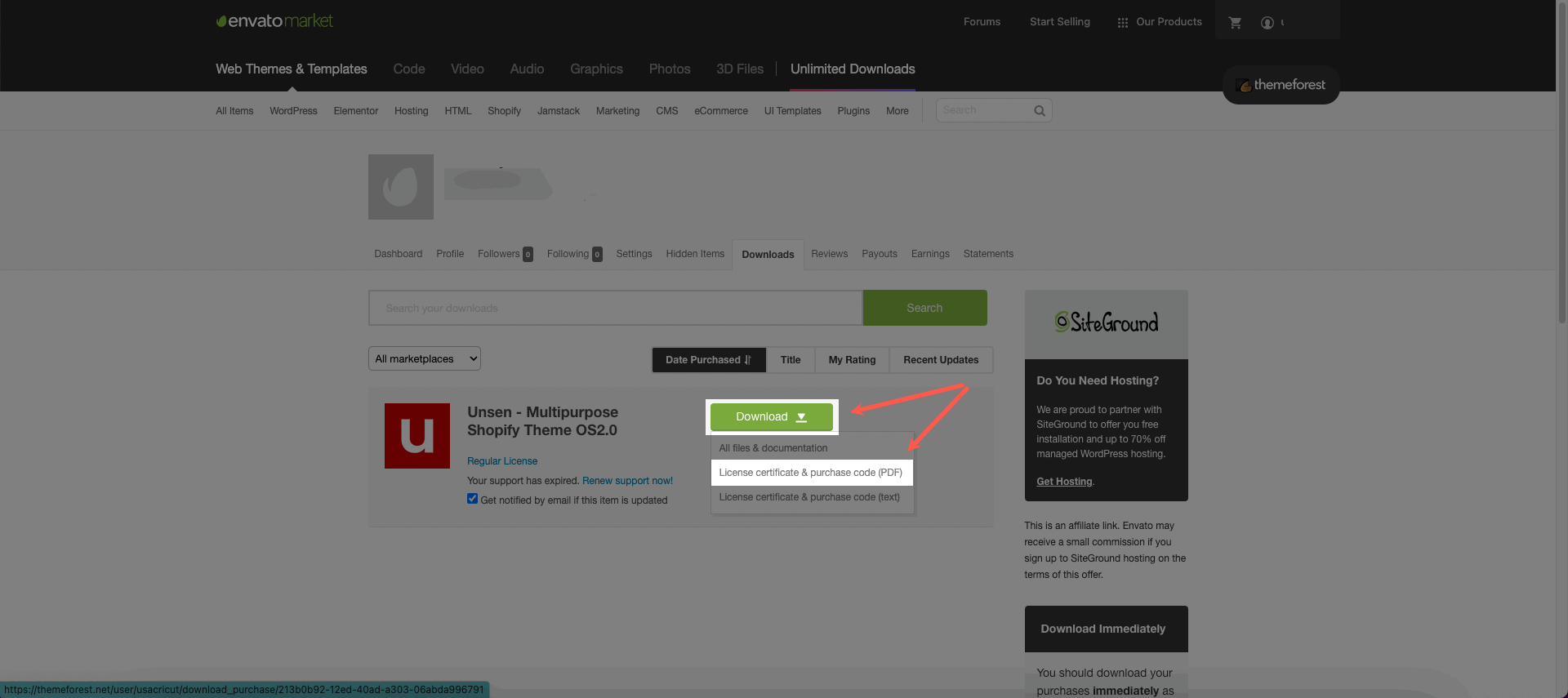Go to Video marketplace
Image resolution: width=1568 pixels, height=698 pixels.
click(x=467, y=69)
